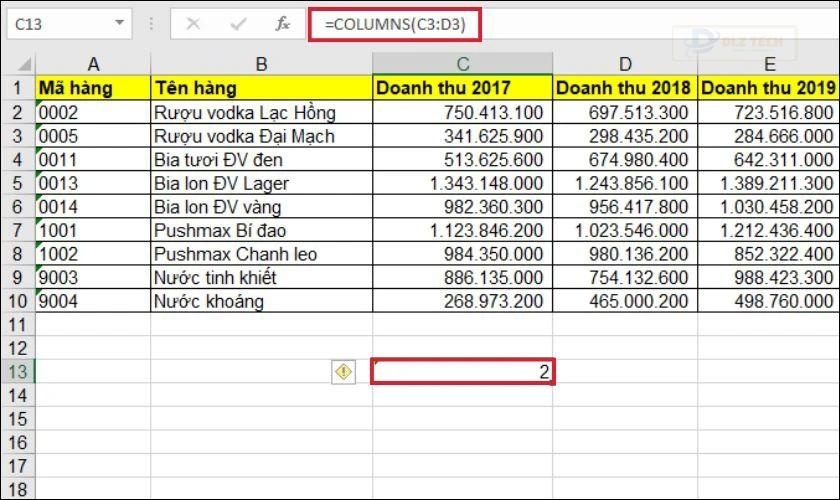Click the 'Doanh thu 2019' header cell

pyautogui.click(x=769, y=88)
